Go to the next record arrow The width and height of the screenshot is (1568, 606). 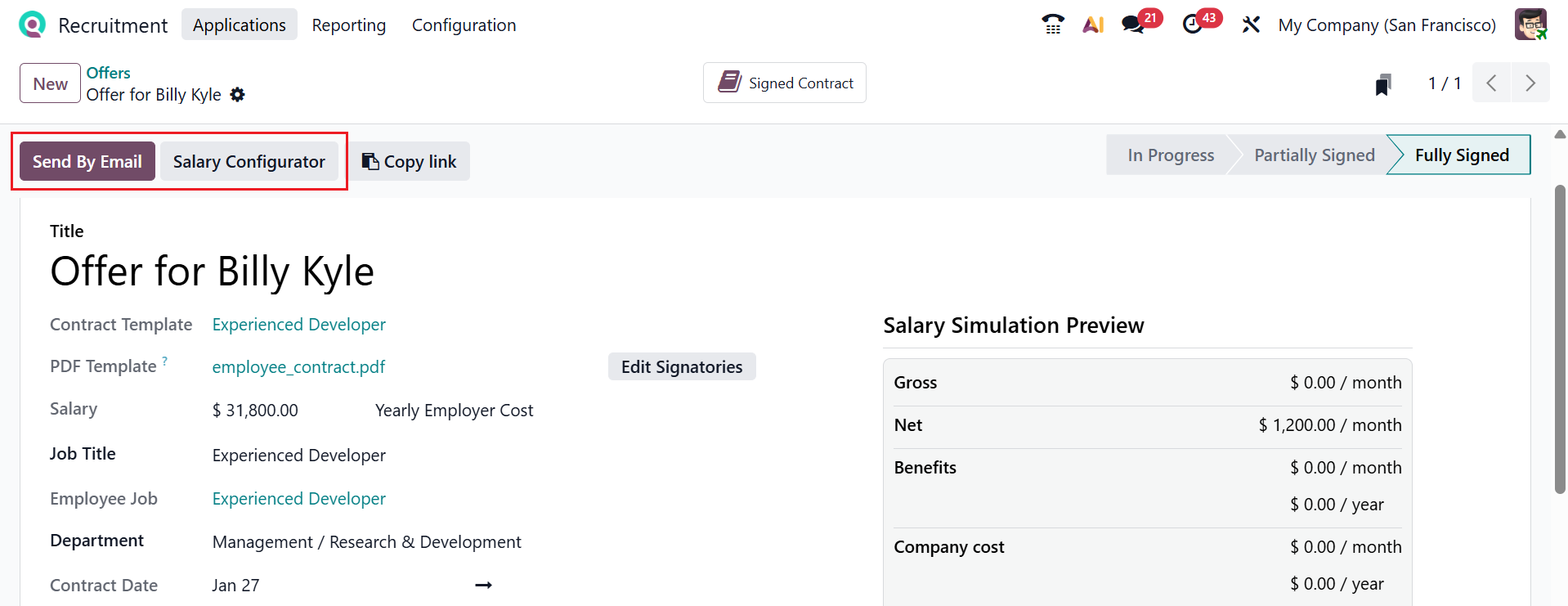point(1530,83)
